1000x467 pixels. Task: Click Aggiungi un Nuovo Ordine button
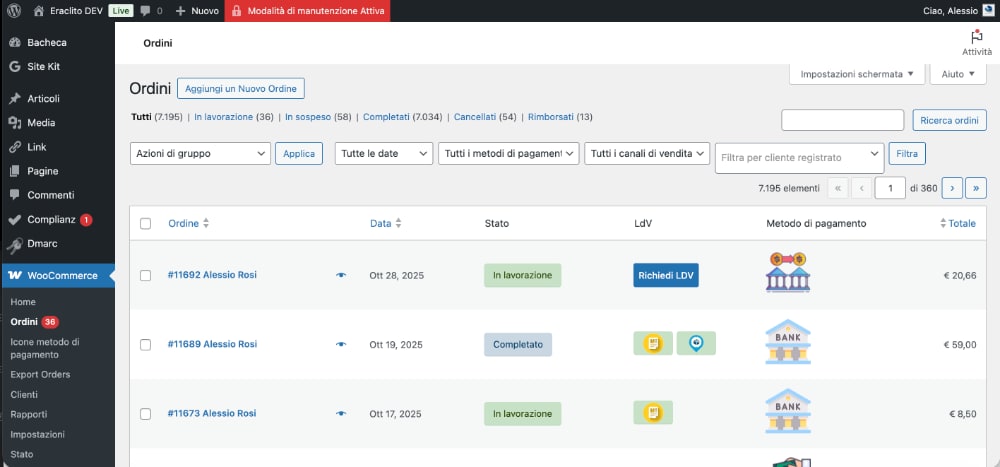coord(241,88)
